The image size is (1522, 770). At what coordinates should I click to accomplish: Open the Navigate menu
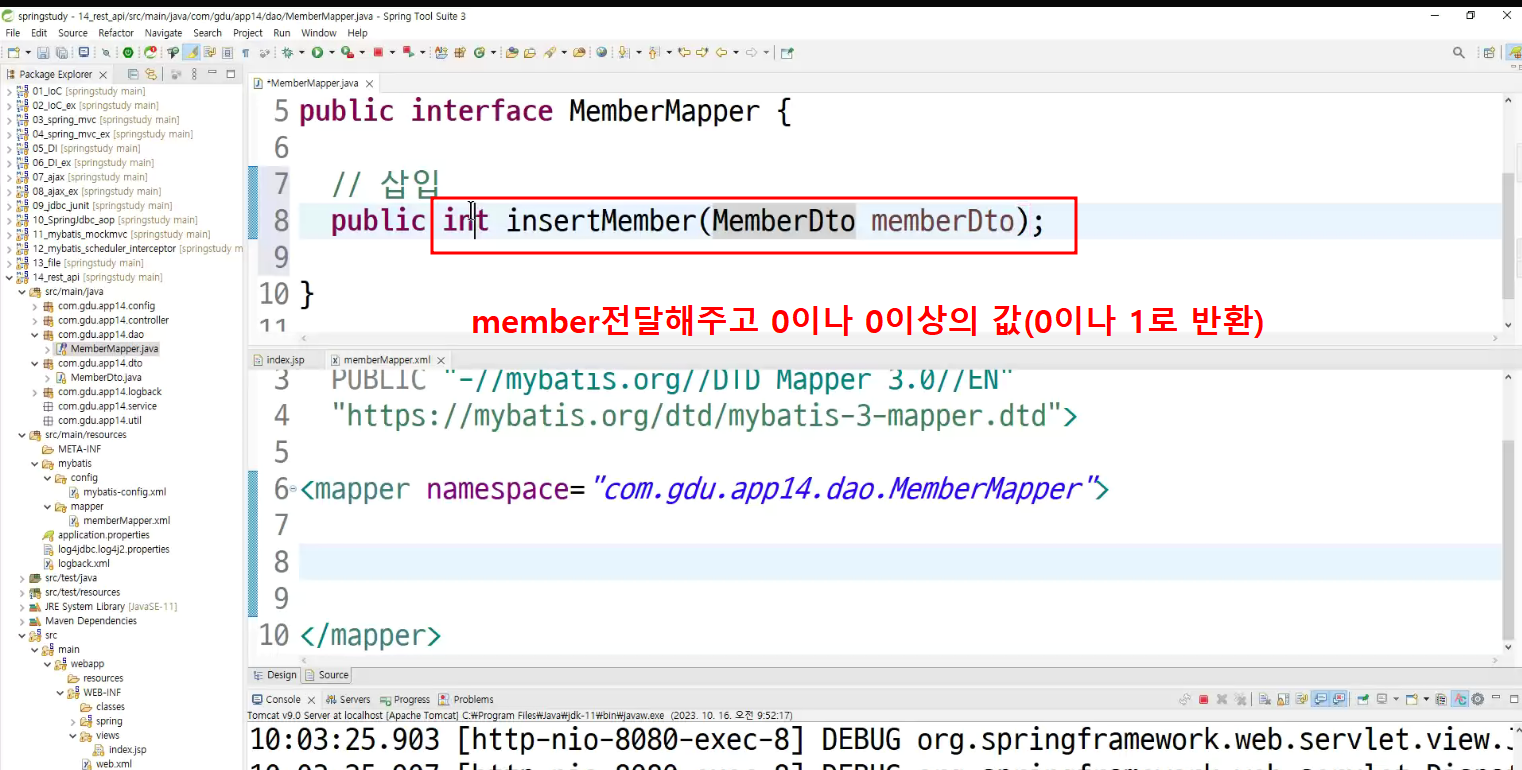pyautogui.click(x=164, y=33)
